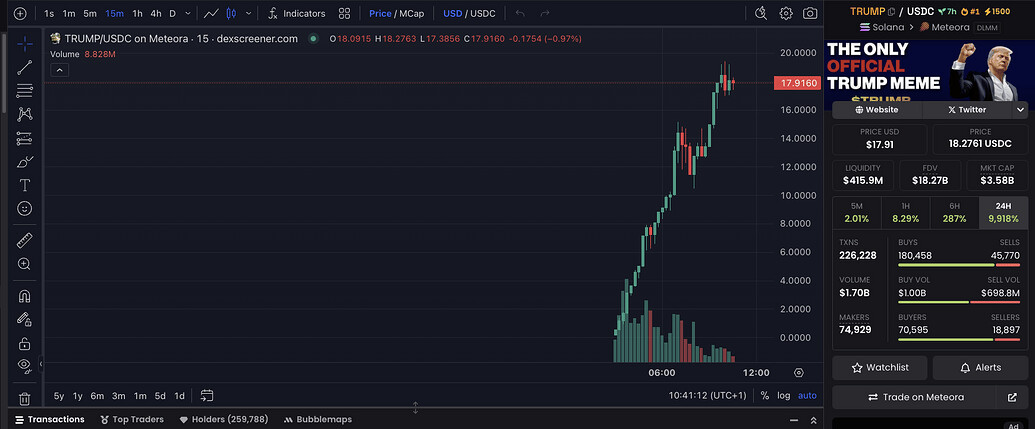This screenshot has height=429, width=1035.
Task: Select the trend line drawing tool
Action: click(24, 67)
